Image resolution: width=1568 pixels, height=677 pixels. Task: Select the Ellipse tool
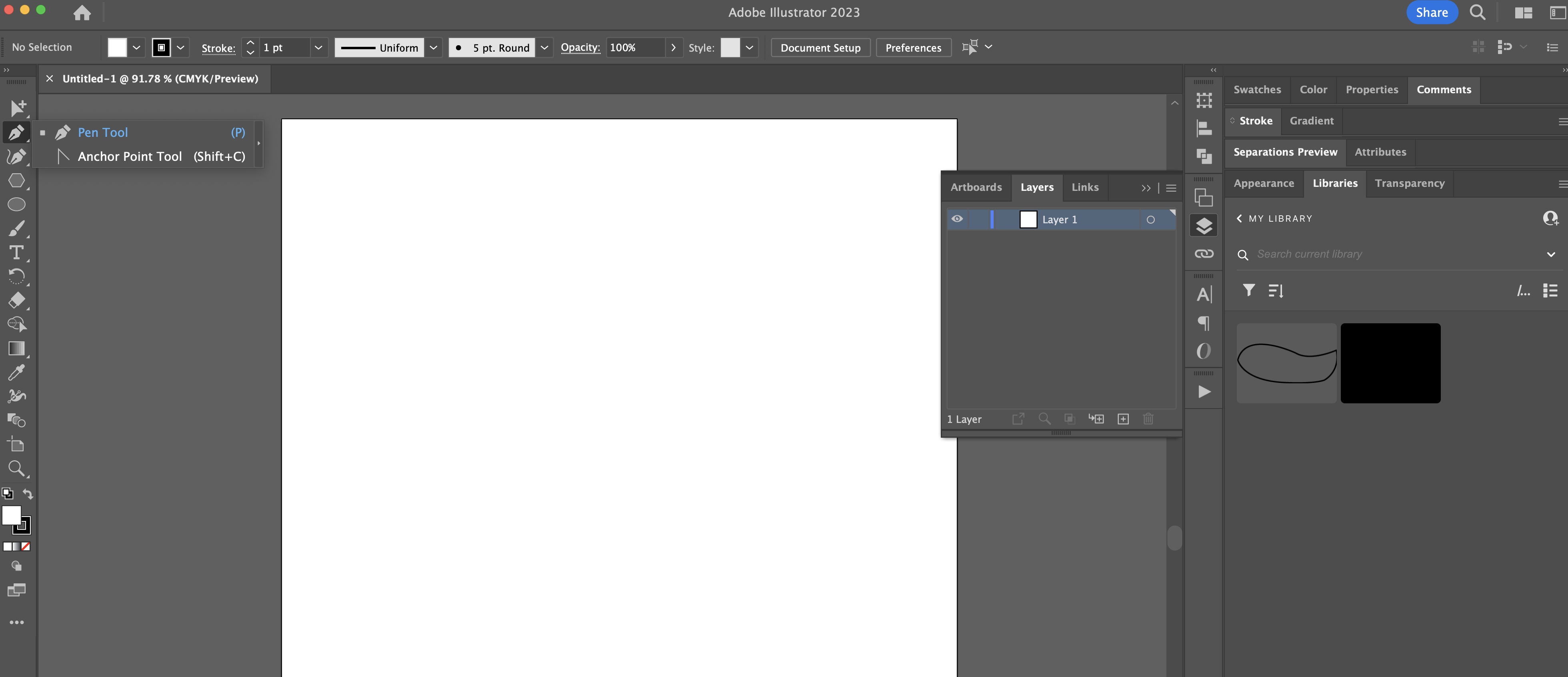pyautogui.click(x=16, y=204)
